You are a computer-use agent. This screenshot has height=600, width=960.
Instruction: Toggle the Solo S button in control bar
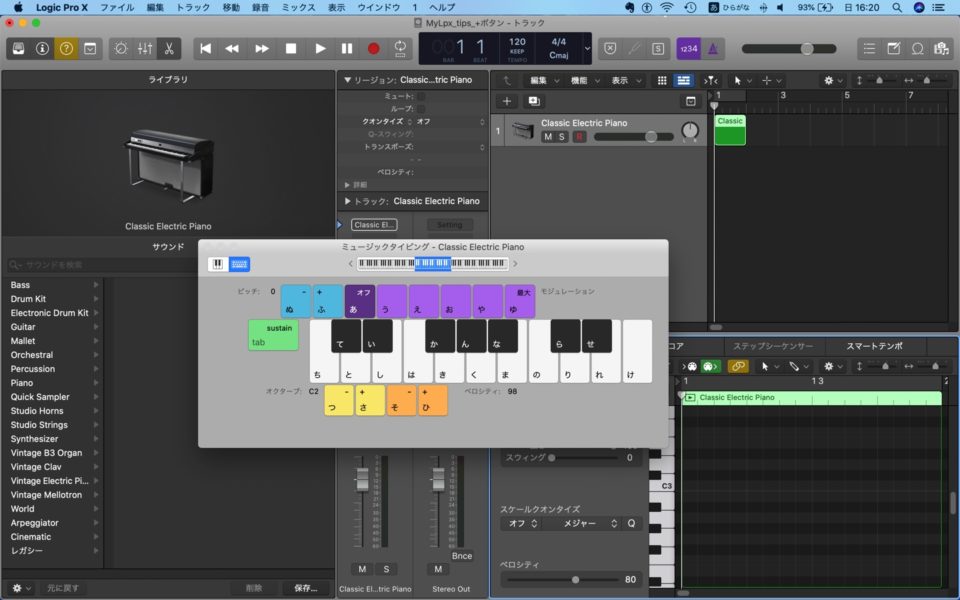[x=658, y=48]
